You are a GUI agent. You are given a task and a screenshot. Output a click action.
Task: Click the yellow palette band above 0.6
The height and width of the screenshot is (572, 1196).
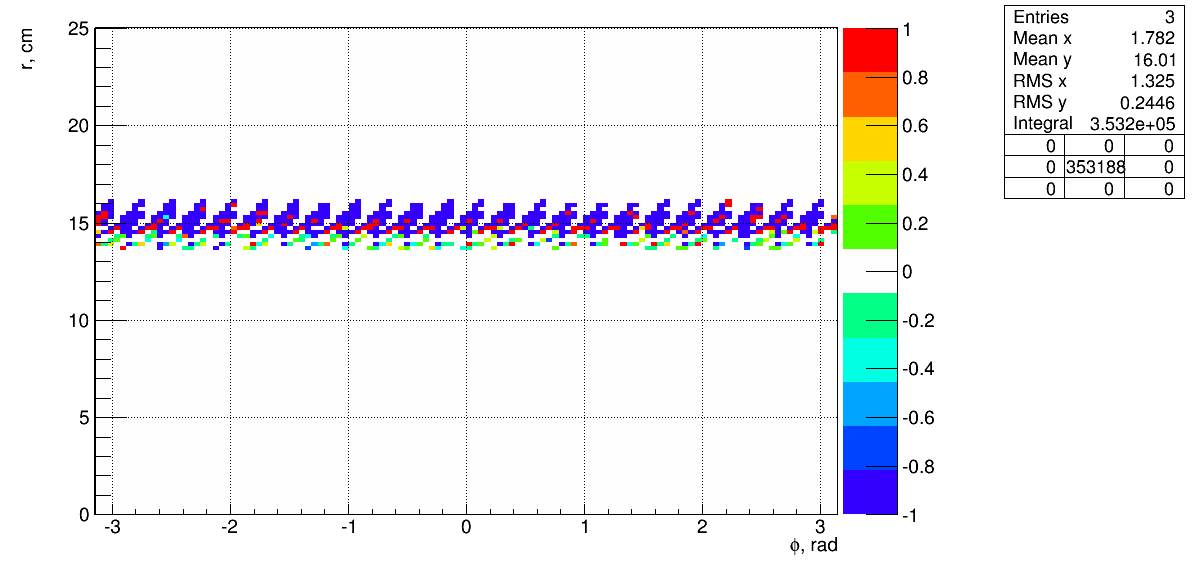tap(870, 139)
